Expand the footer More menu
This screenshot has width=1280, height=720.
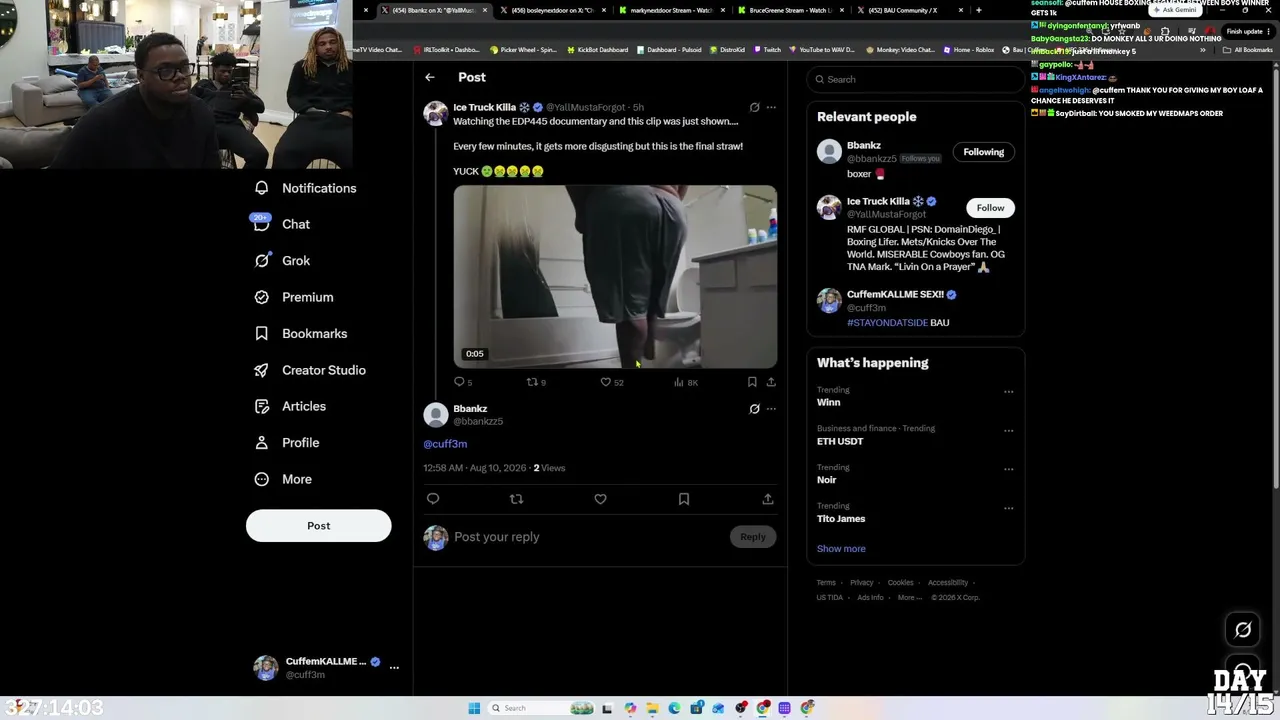[x=909, y=598]
